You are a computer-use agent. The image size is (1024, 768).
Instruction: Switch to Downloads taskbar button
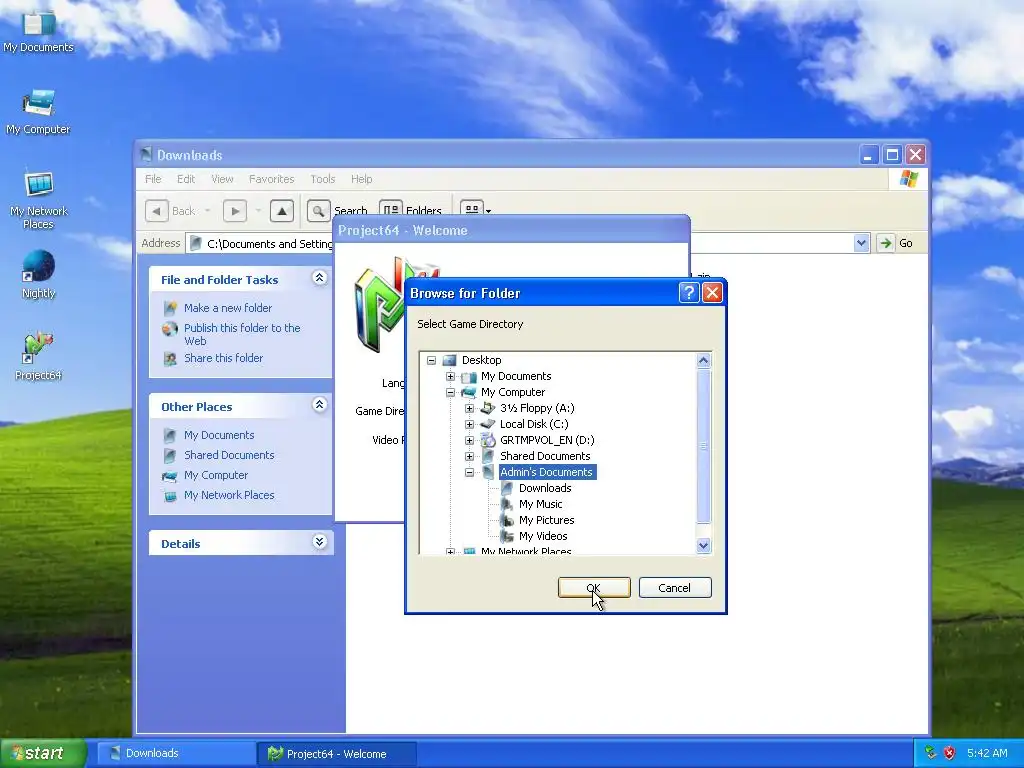[175, 753]
